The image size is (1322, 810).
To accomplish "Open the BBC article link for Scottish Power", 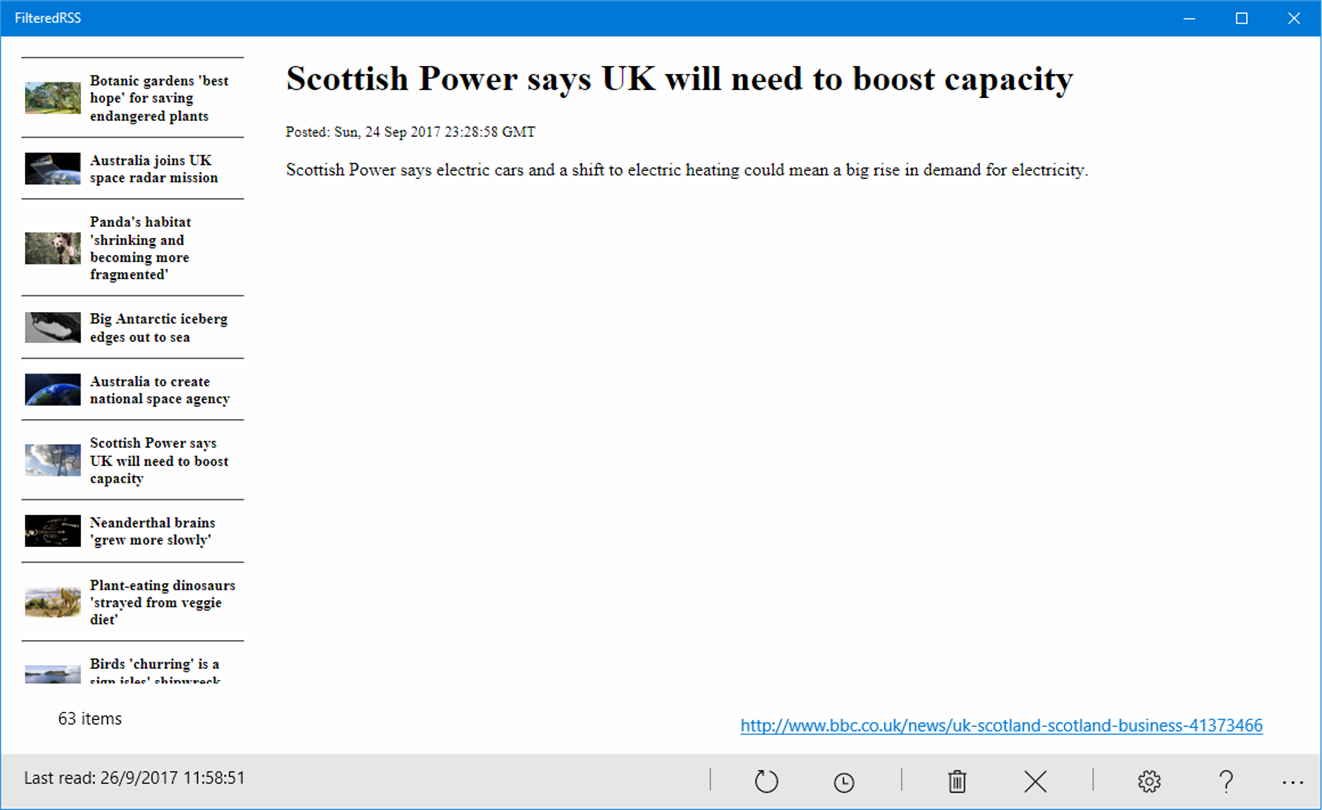I will pyautogui.click(x=1001, y=726).
